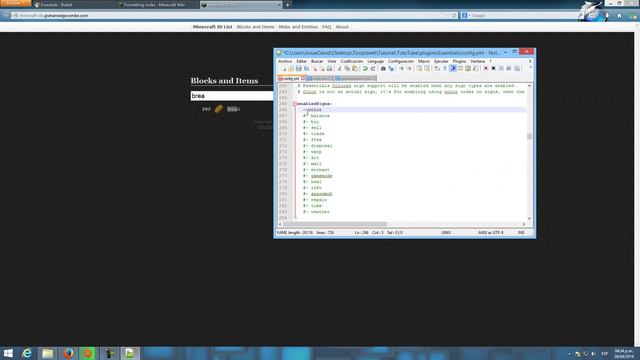Expand Notepad++ toolbar overflow chevron
The image size is (640, 360).
531,67
